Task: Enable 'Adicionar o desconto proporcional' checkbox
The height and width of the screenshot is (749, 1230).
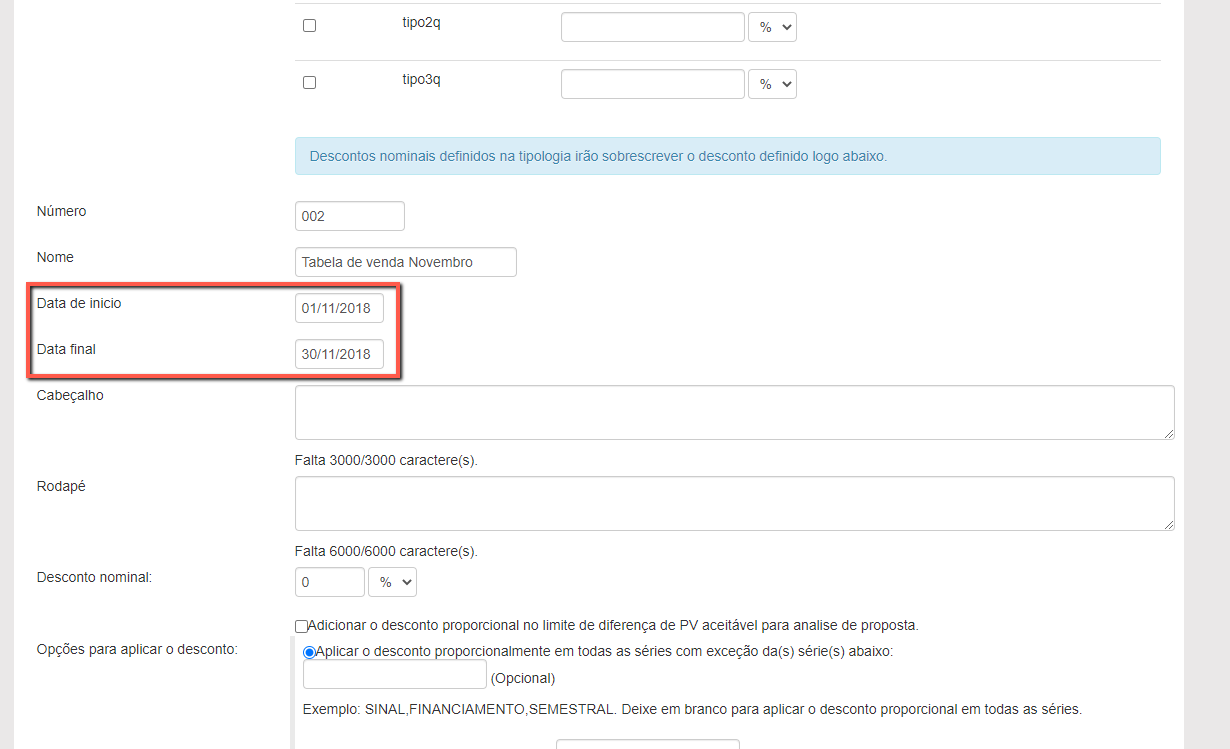Action: tap(302, 626)
